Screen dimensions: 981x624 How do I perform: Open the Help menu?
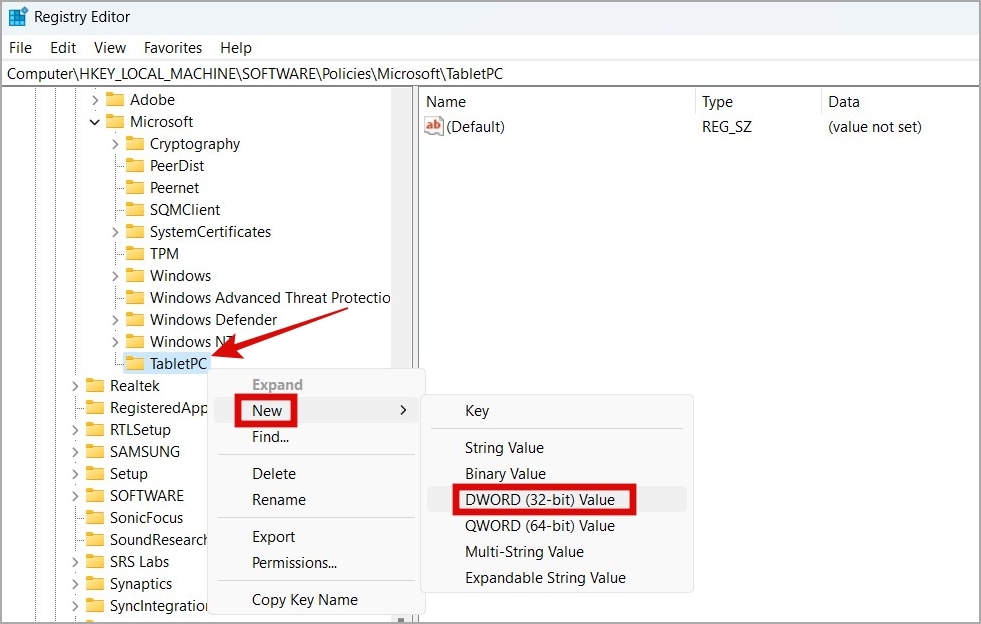point(236,48)
